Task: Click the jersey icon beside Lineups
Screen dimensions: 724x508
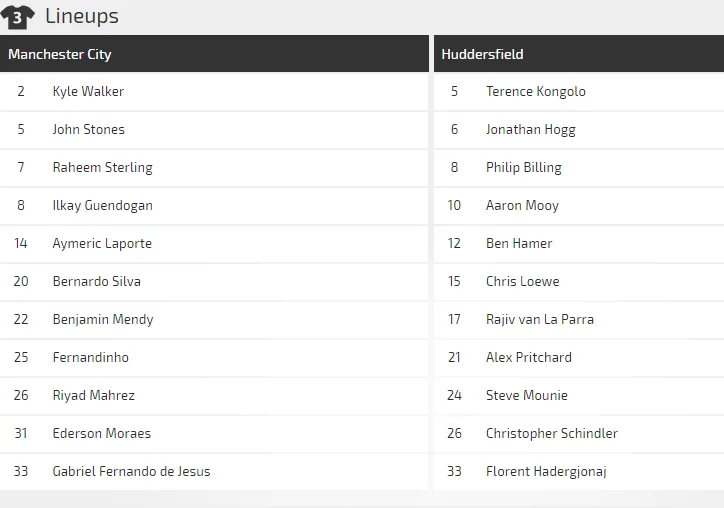Action: tap(17, 17)
